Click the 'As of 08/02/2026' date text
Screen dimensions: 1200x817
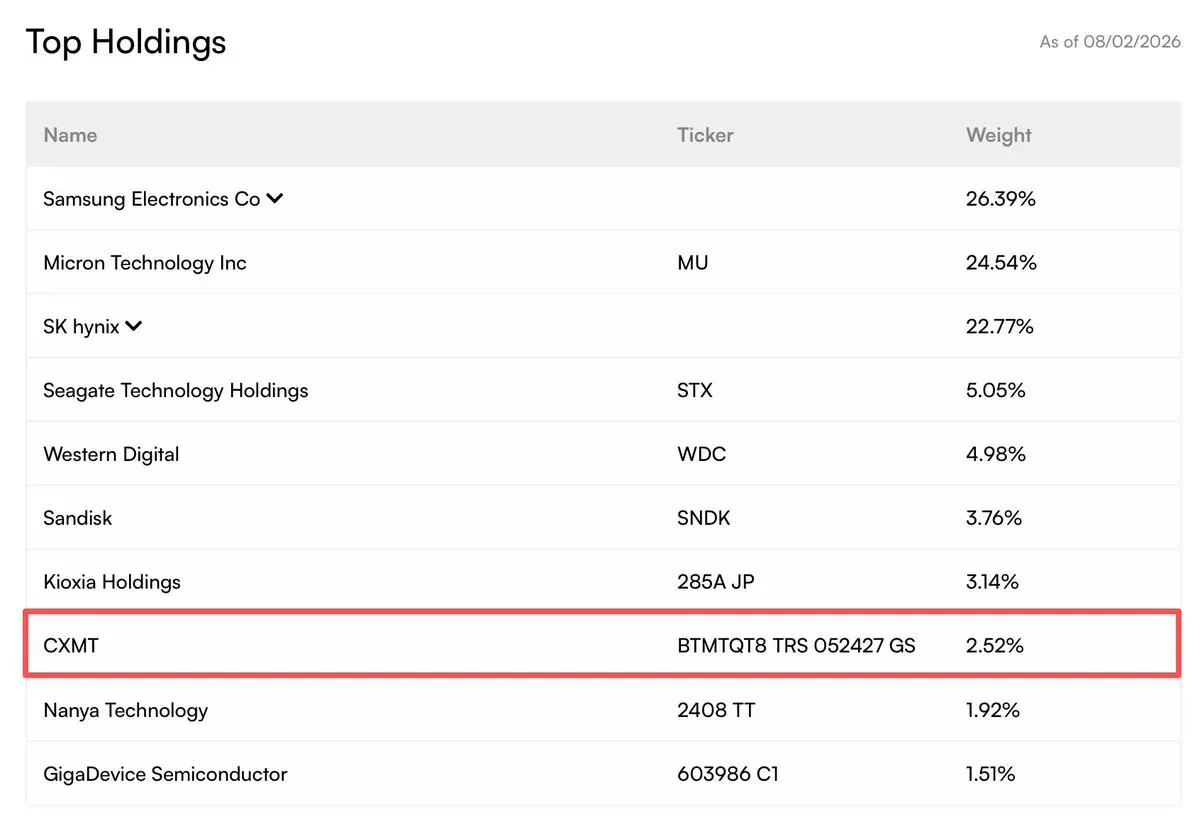1110,42
